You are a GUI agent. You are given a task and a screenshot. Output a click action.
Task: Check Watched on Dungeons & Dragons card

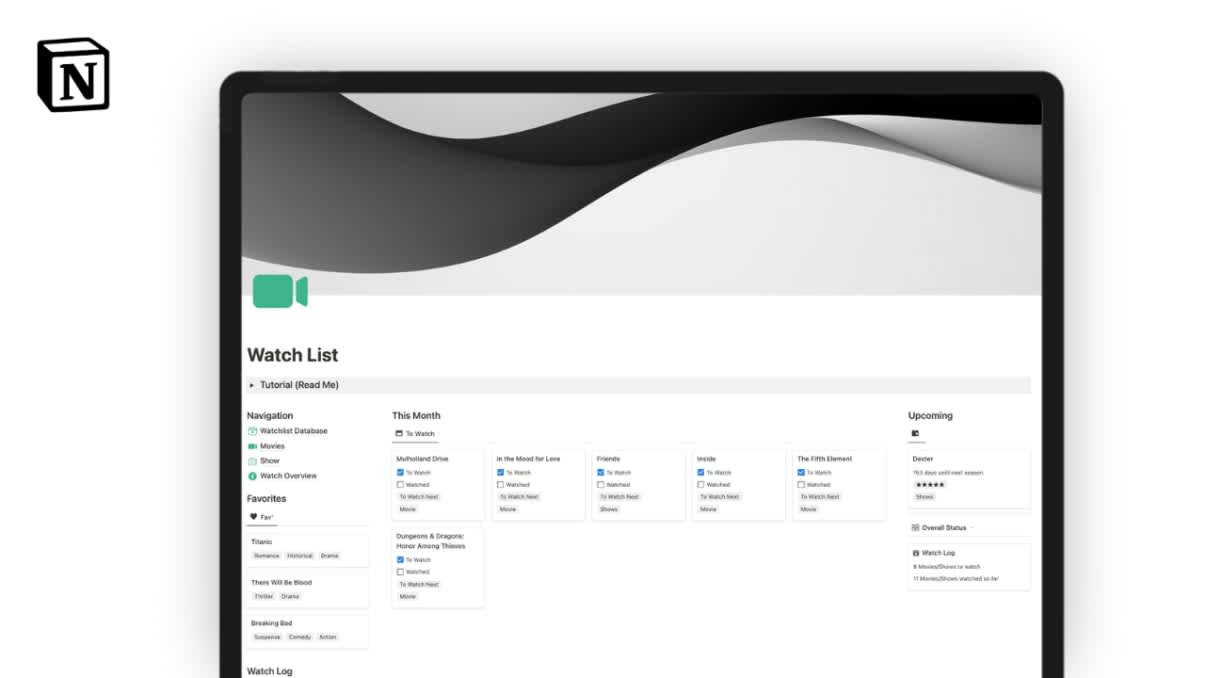(x=400, y=572)
